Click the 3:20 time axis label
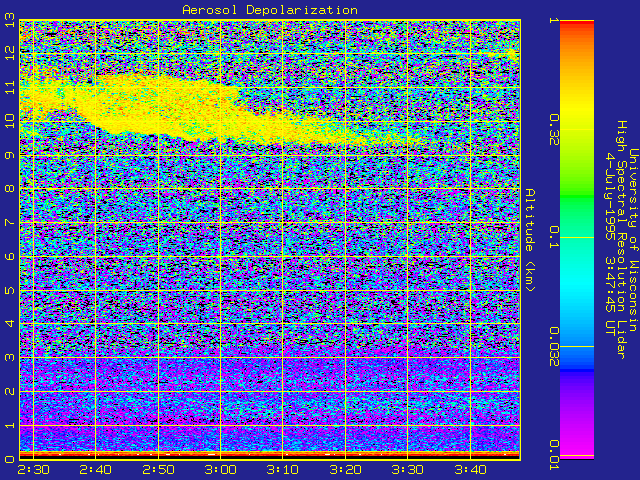This screenshot has height=480, width=640. pos(345,470)
